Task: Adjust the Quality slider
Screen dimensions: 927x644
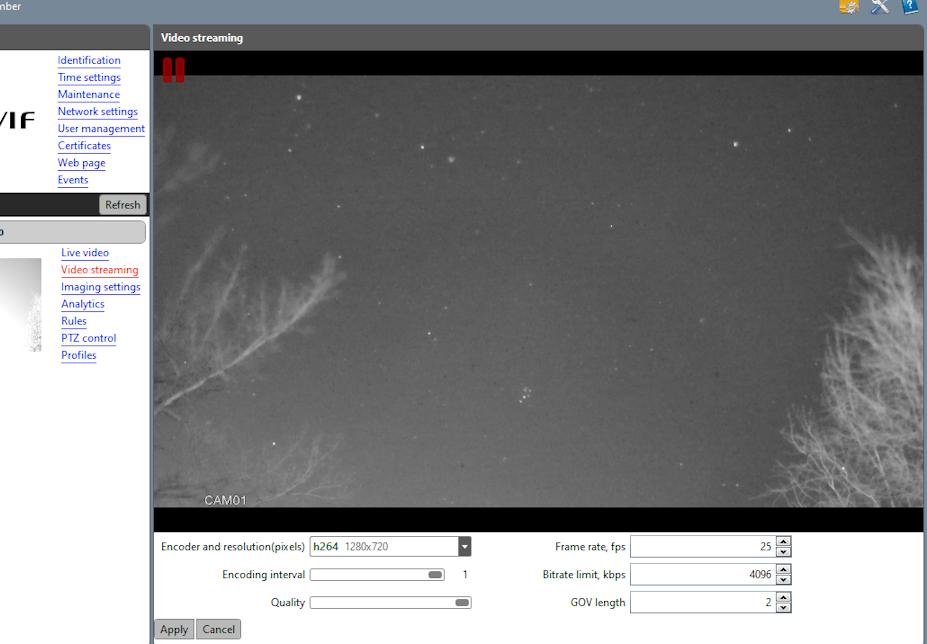Action: 390,603
